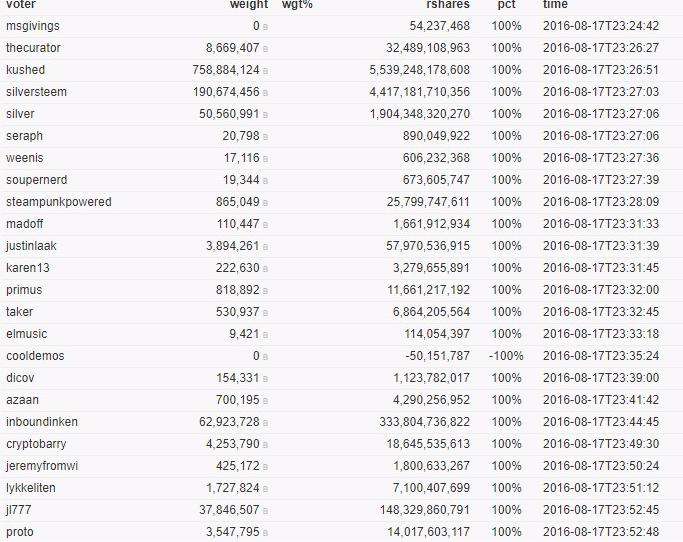Screen dimensions: 683x542
Task: Click the small B icon beside weight 758,884,124
Action: (265, 71)
